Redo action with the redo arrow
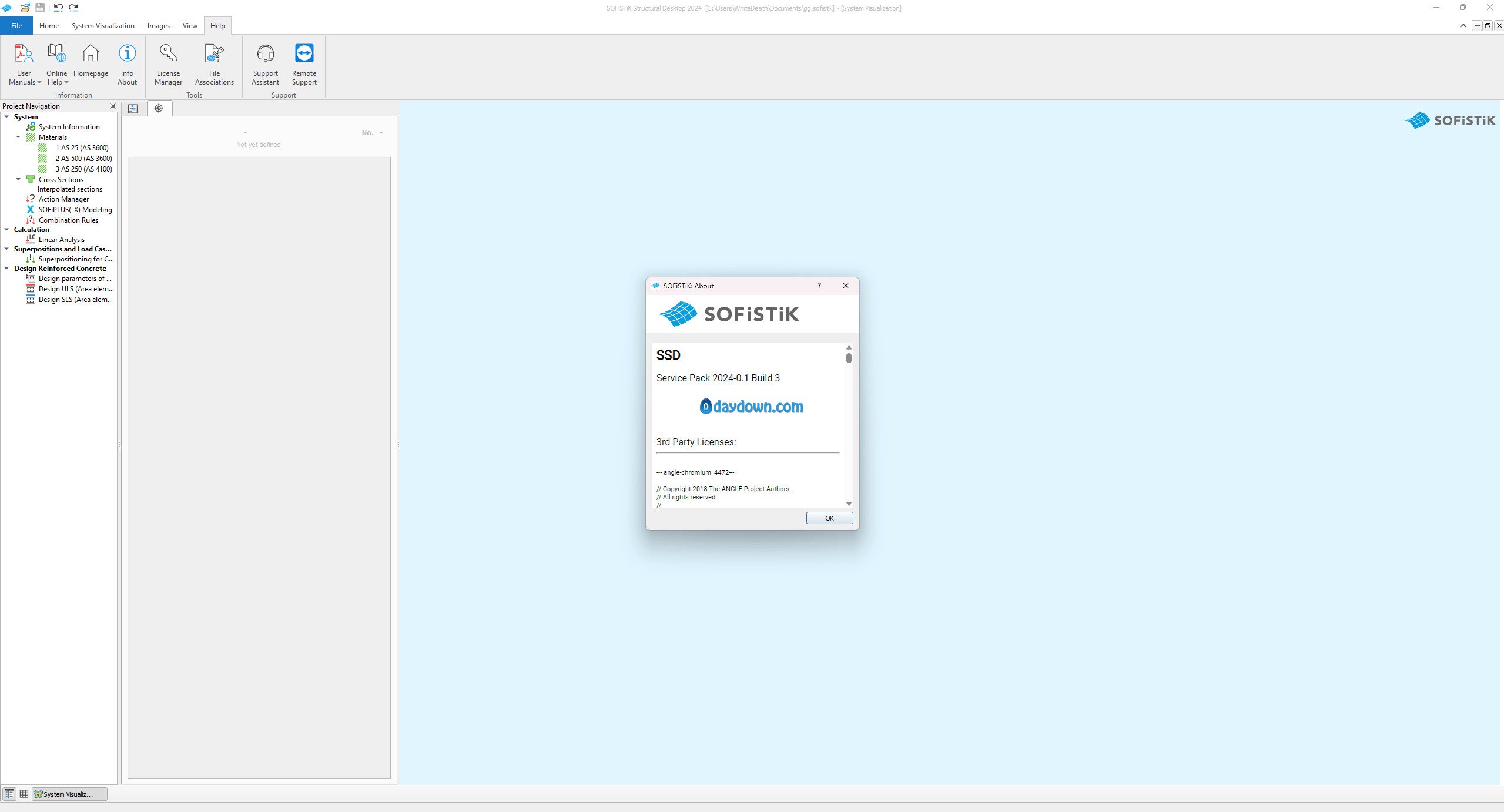The height and width of the screenshot is (812, 1504). coord(73,8)
